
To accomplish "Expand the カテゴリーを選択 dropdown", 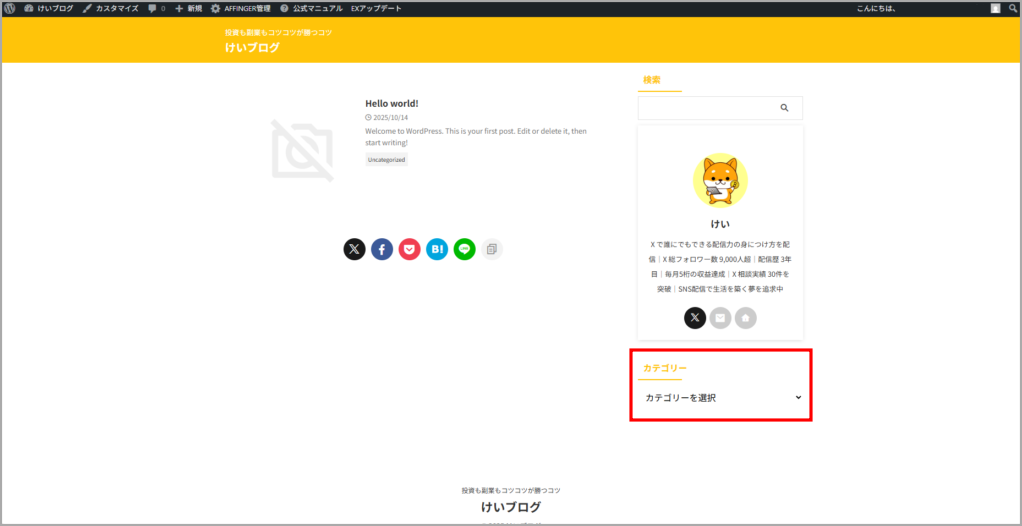I will [723, 398].
